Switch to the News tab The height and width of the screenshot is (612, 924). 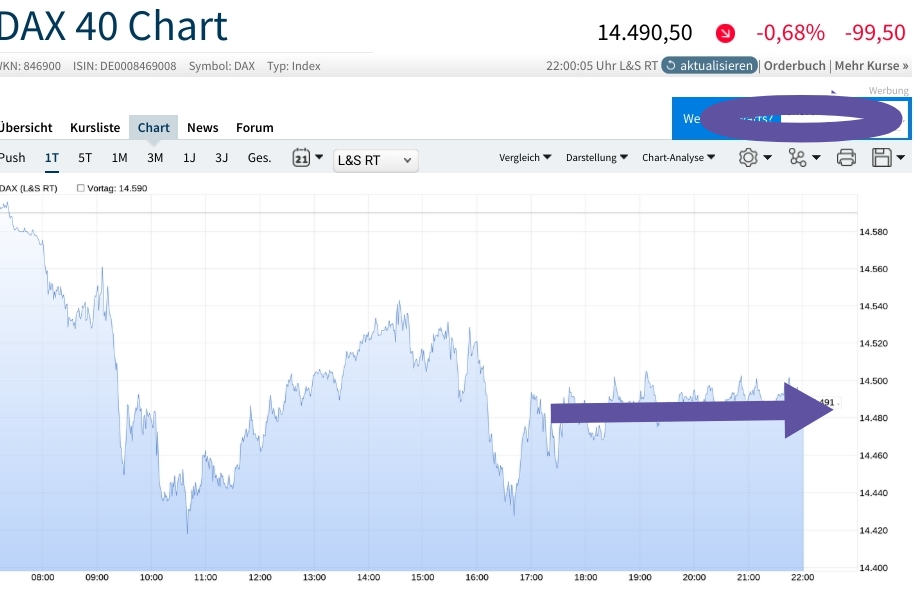(x=203, y=127)
